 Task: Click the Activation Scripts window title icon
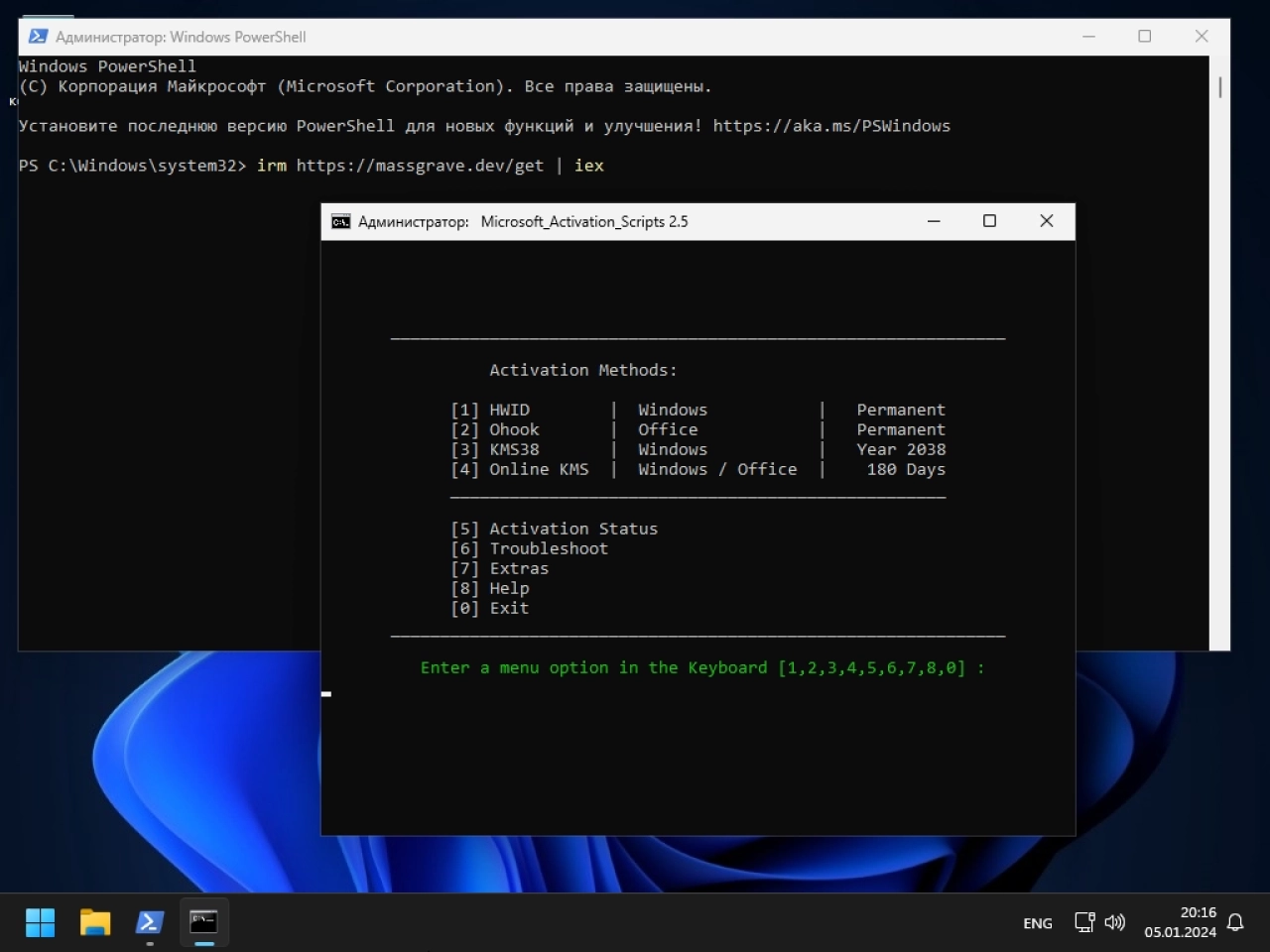point(340,221)
